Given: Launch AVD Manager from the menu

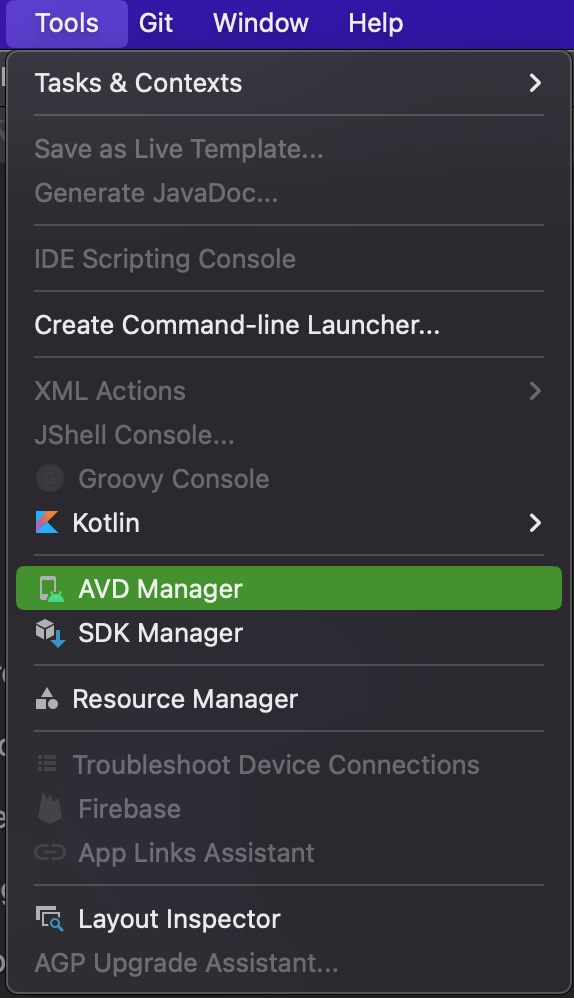Looking at the screenshot, I should pos(289,589).
